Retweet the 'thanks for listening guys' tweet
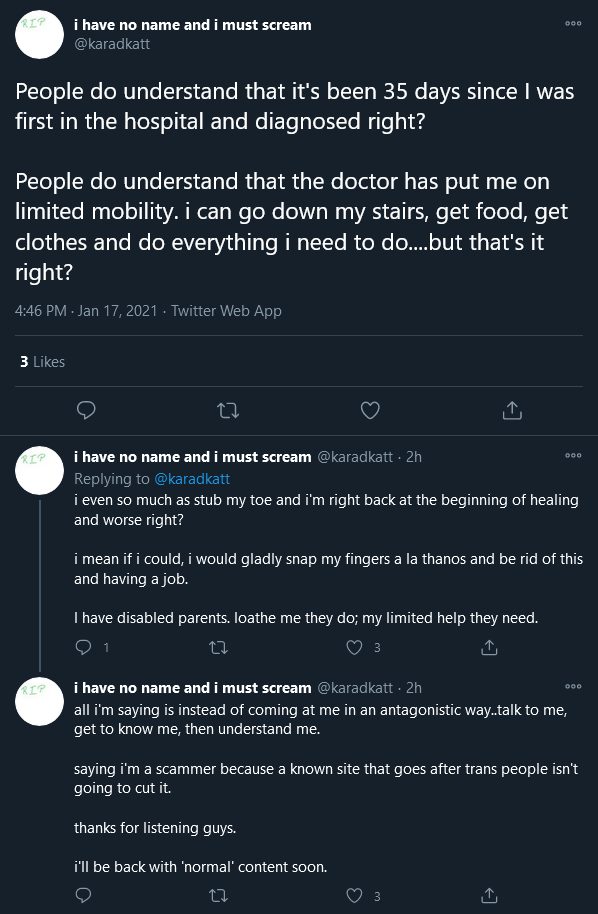The image size is (598, 914). [x=219, y=896]
